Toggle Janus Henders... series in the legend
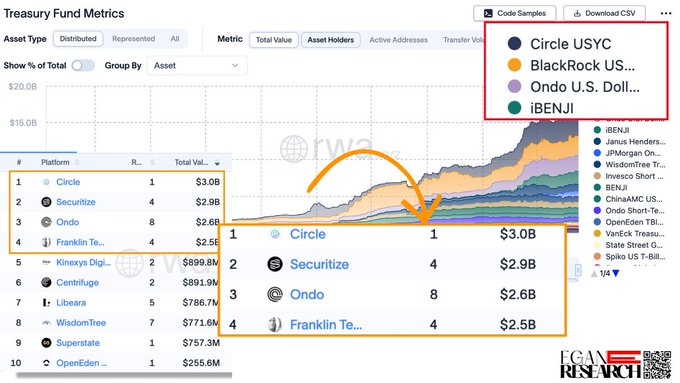The width and height of the screenshot is (680, 383). pyautogui.click(x=630, y=141)
